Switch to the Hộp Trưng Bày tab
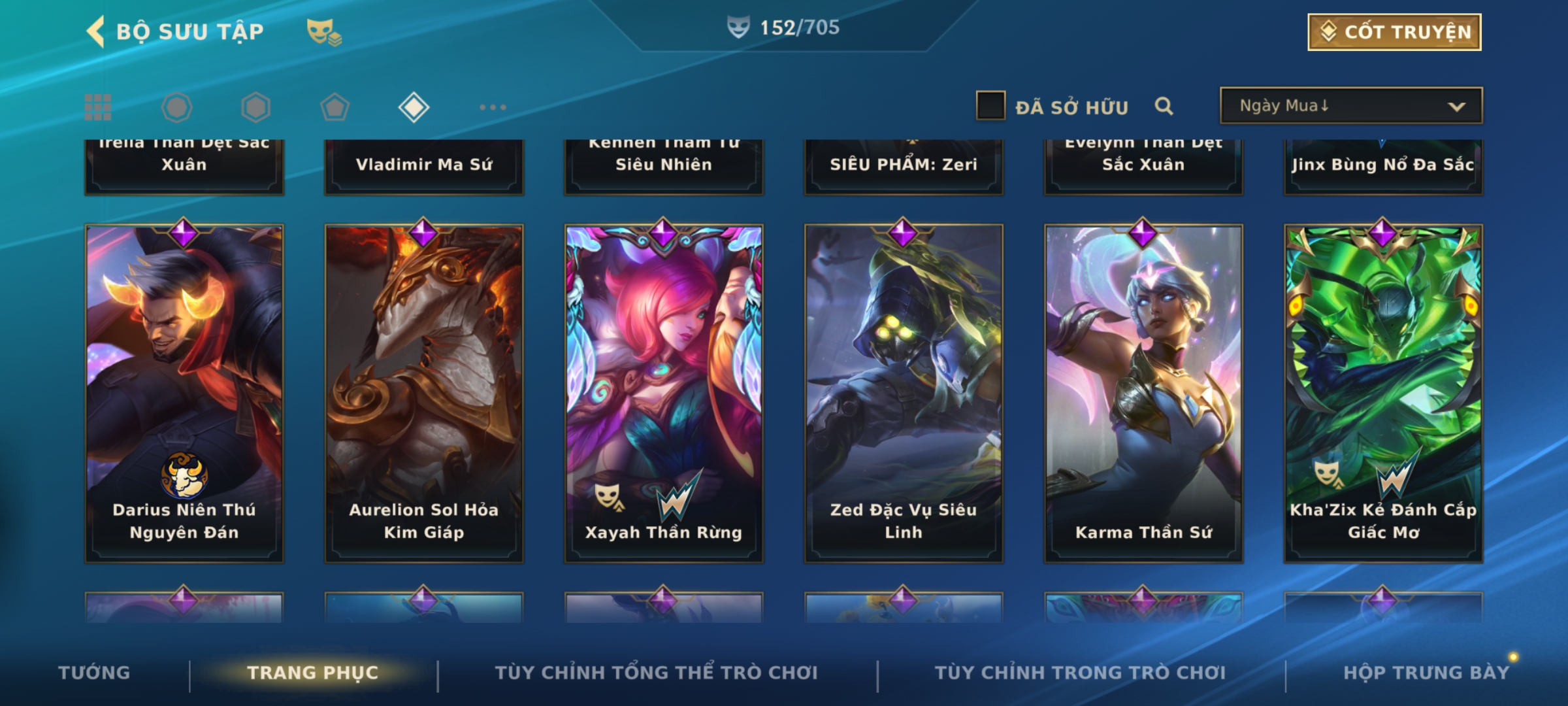The height and width of the screenshot is (706, 1568). click(x=1426, y=672)
